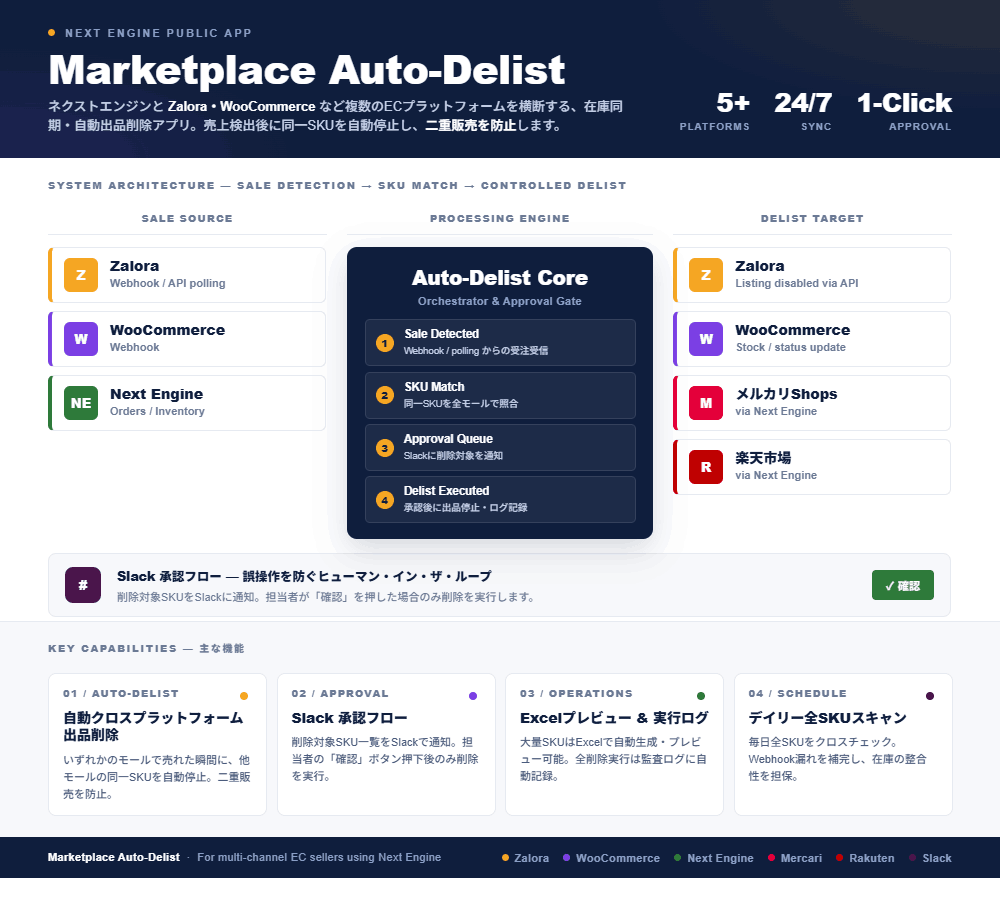Click Listing disabled via API text

[797, 283]
